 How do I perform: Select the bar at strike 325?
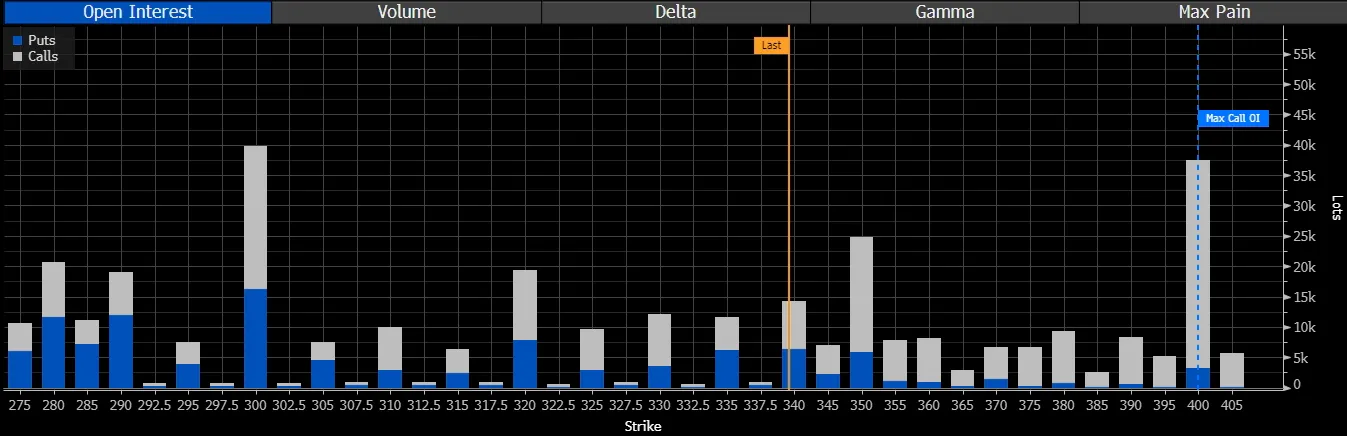pyautogui.click(x=592, y=358)
